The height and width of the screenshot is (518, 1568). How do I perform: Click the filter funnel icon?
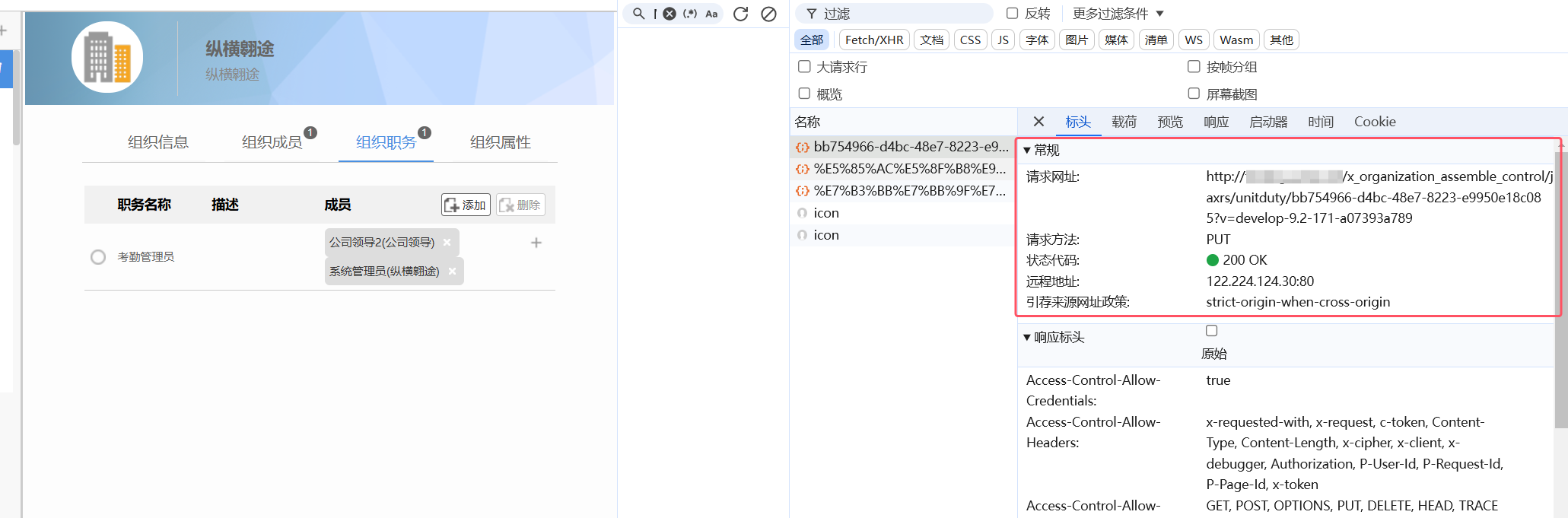pyautogui.click(x=812, y=14)
